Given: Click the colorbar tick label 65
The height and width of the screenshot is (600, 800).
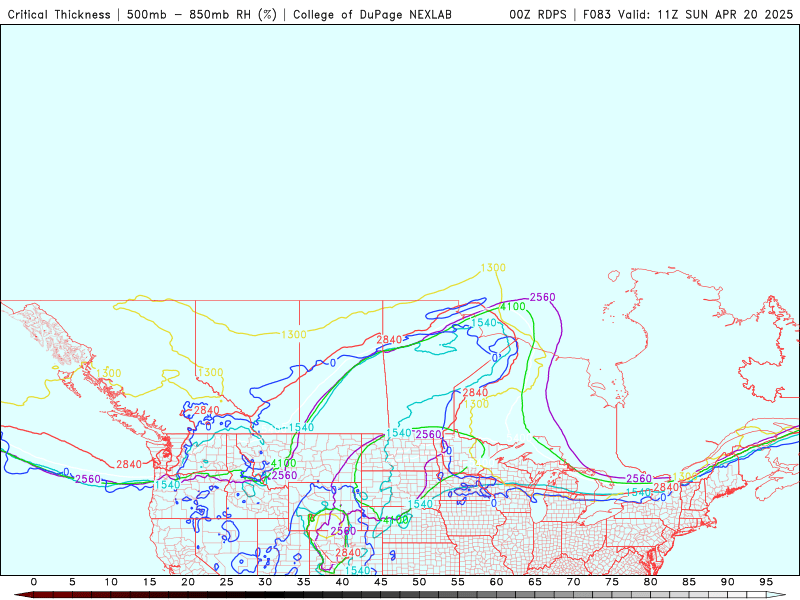Looking at the screenshot, I should [535, 582].
